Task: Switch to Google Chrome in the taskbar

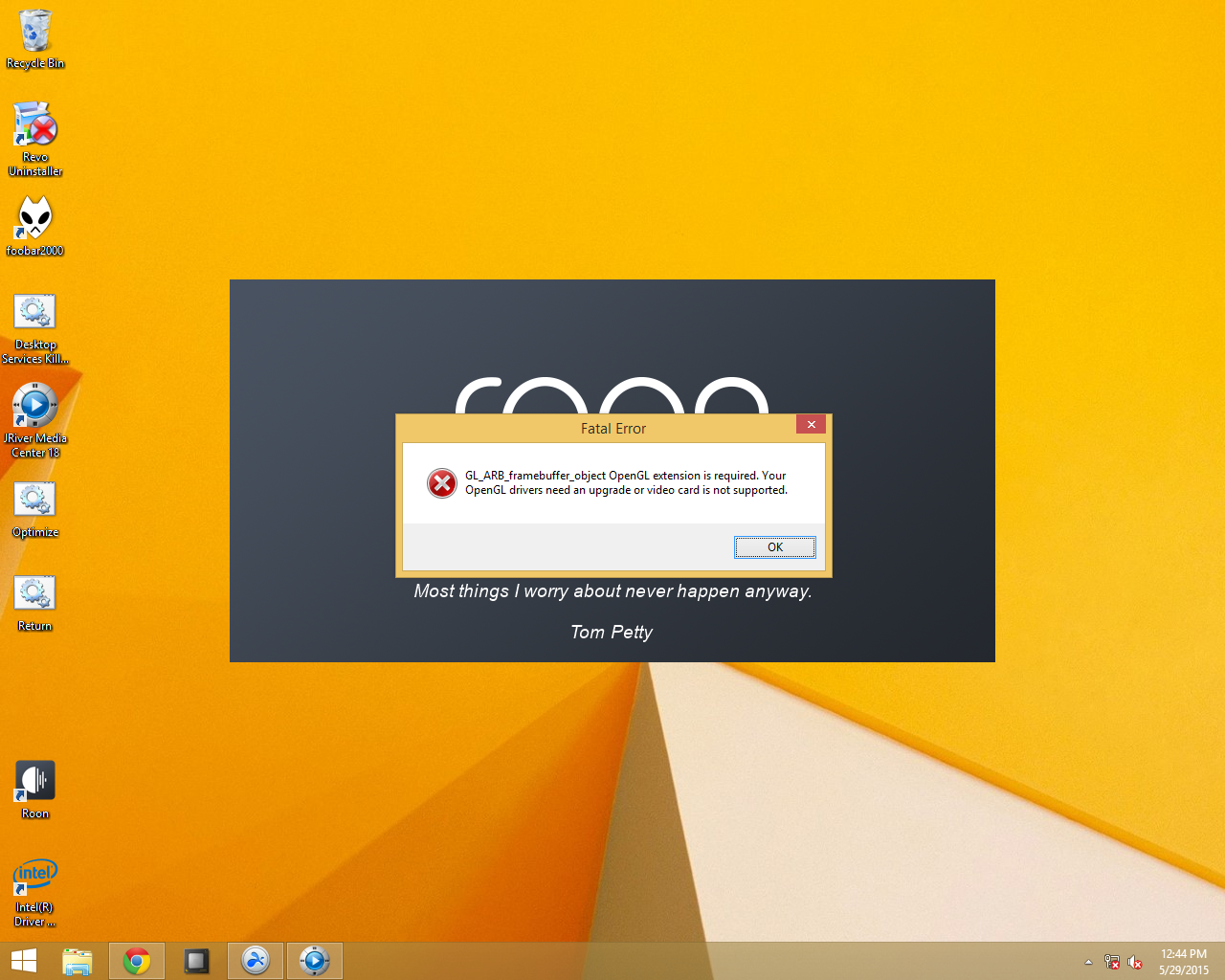Action: click(x=137, y=961)
